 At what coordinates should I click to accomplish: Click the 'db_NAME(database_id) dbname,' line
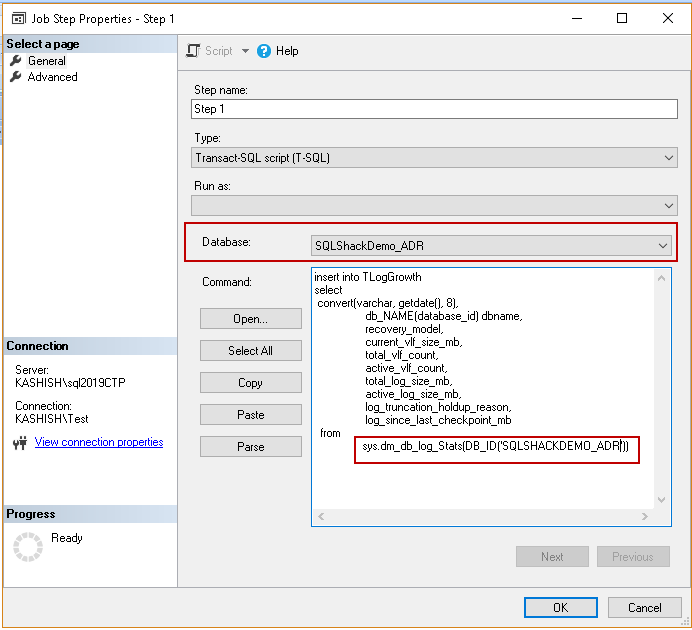(x=444, y=316)
